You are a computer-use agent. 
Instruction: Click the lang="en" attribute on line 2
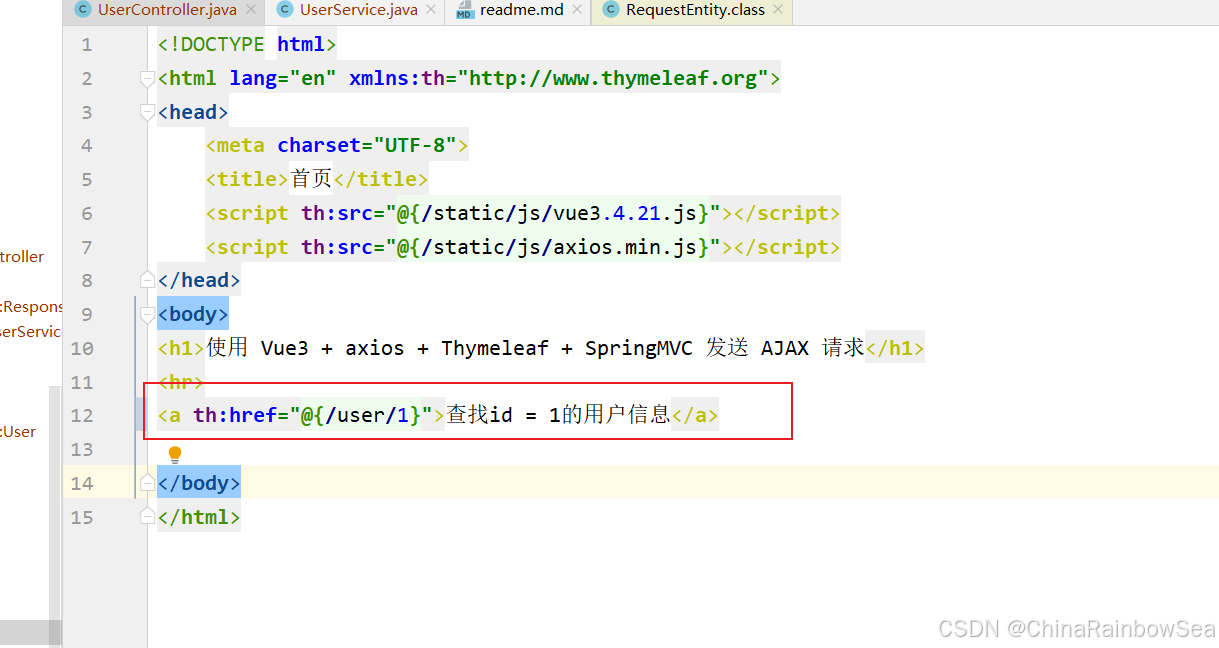(x=283, y=78)
